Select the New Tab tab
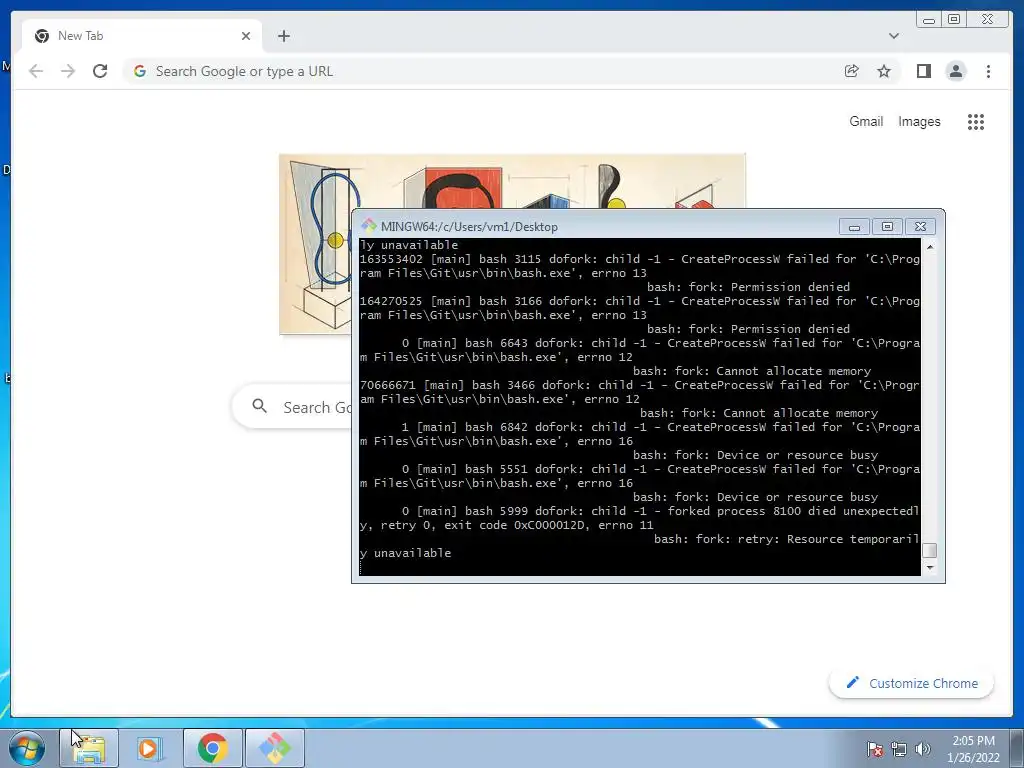Image resolution: width=1024 pixels, height=768 pixels. (x=142, y=36)
